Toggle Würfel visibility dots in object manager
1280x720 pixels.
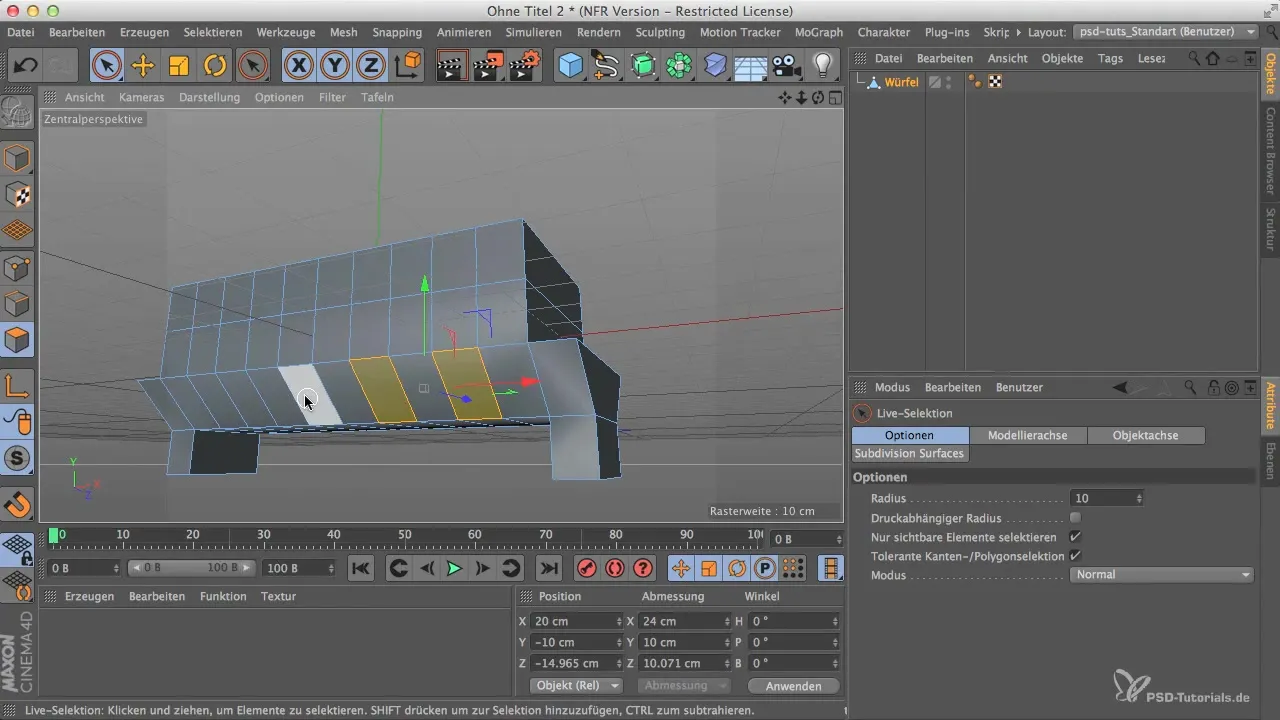[x=948, y=82]
